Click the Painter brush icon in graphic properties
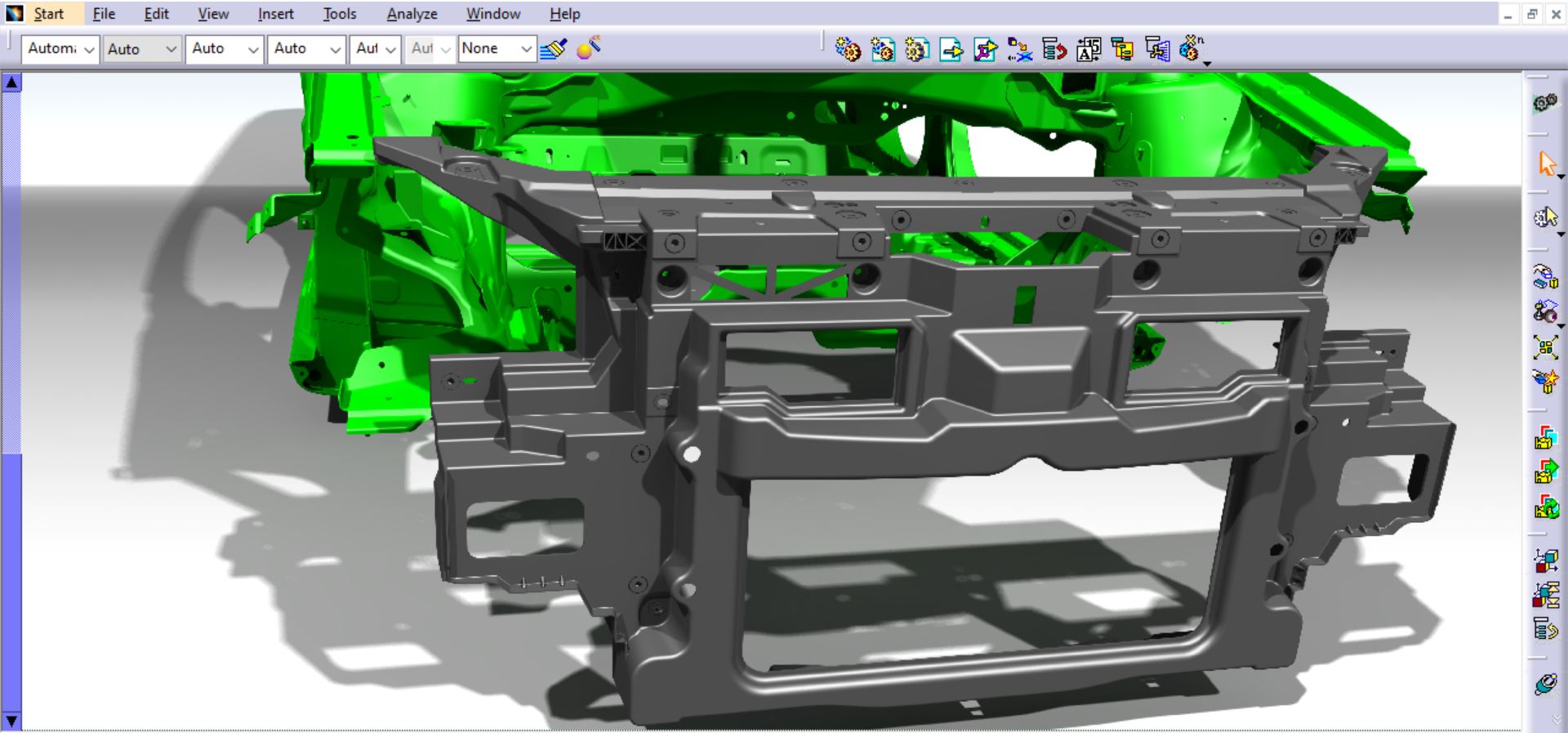 [554, 49]
